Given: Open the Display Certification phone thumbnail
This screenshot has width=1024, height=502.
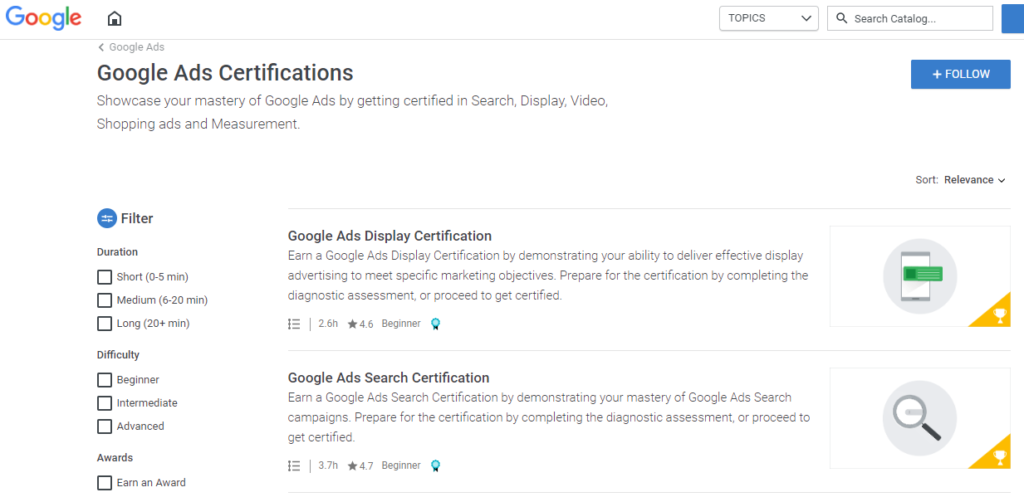Looking at the screenshot, I should 920,276.
